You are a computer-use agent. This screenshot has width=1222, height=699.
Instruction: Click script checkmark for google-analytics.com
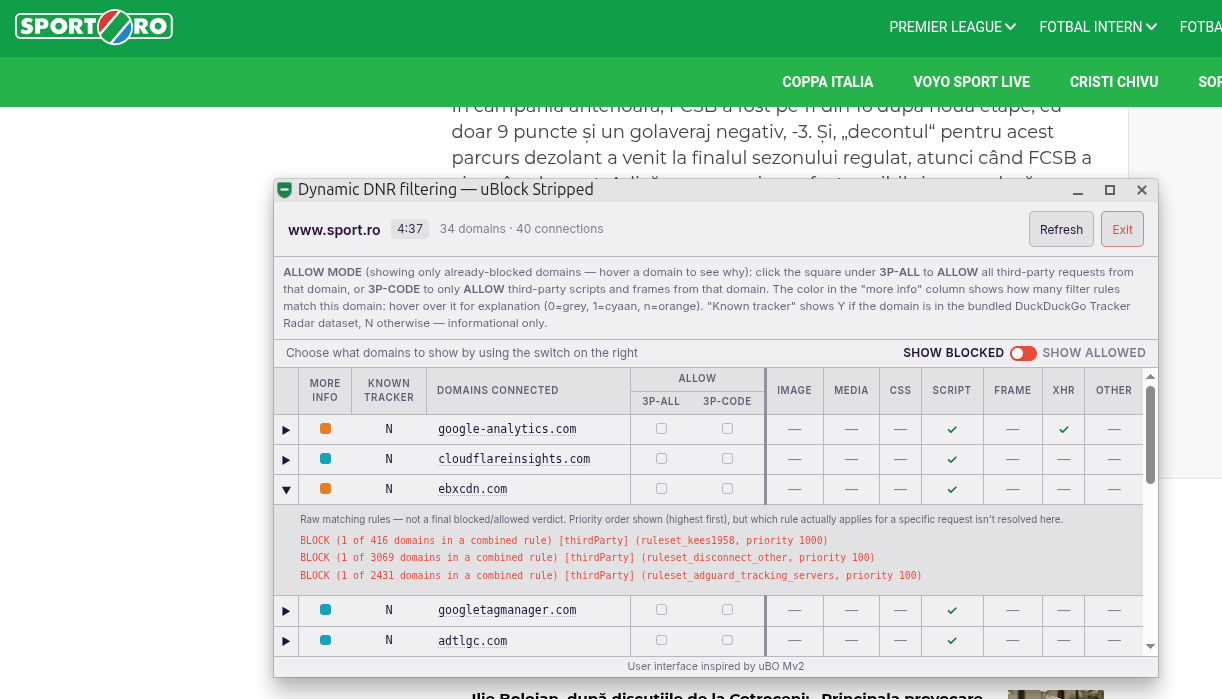pos(952,429)
